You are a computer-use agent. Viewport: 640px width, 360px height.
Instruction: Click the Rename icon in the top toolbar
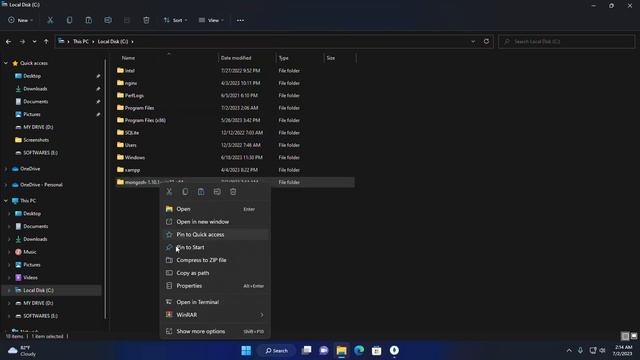click(x=108, y=20)
